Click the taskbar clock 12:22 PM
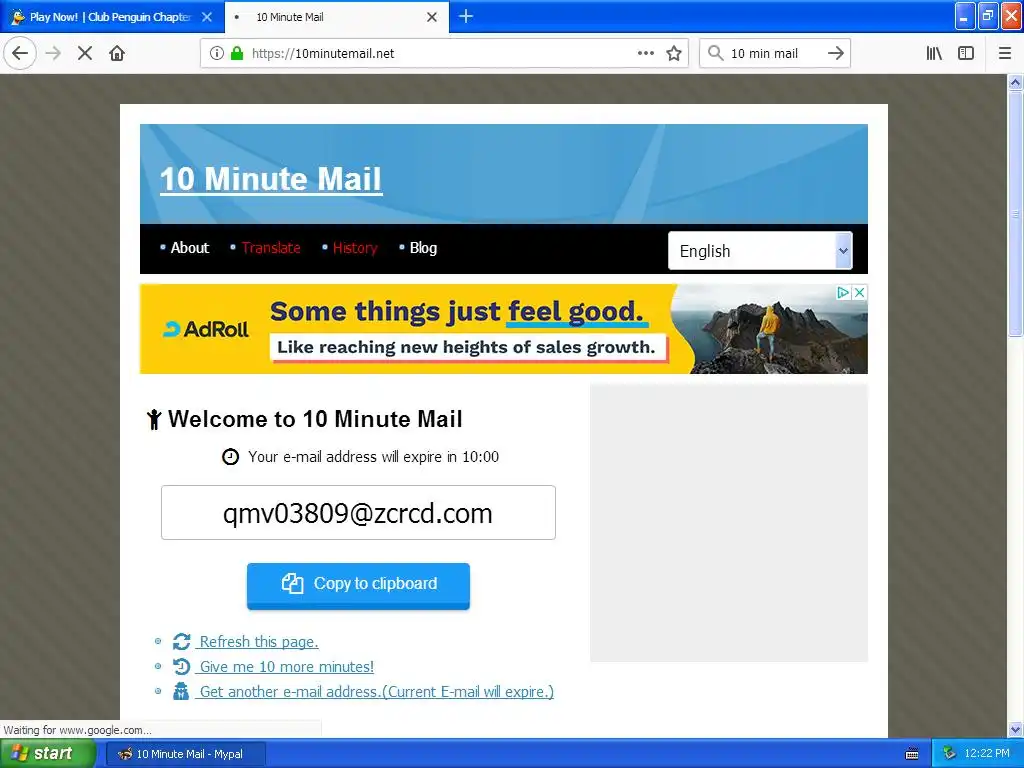 click(987, 754)
